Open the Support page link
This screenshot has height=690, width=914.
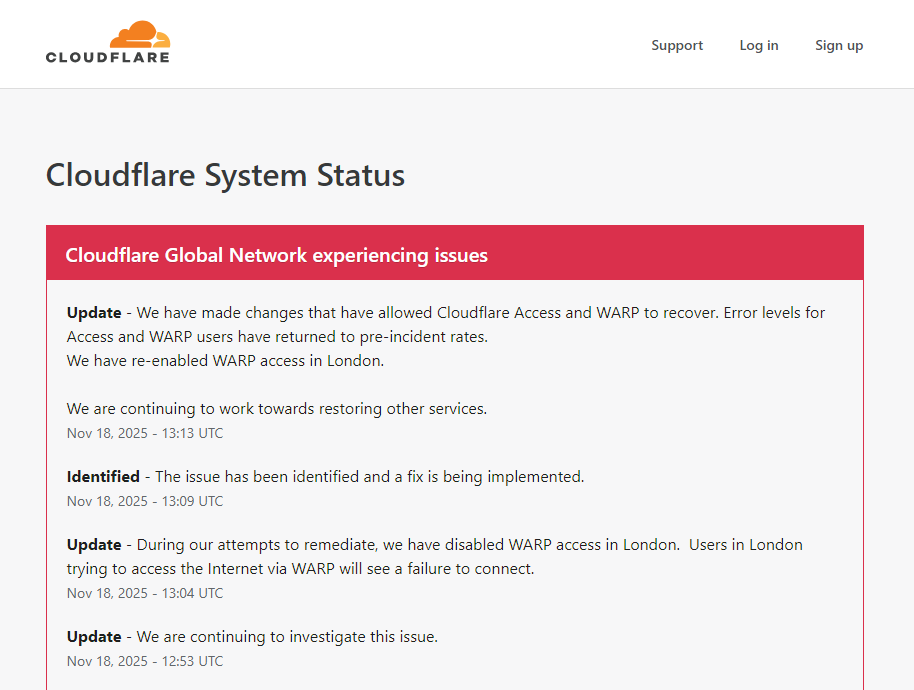pos(677,45)
